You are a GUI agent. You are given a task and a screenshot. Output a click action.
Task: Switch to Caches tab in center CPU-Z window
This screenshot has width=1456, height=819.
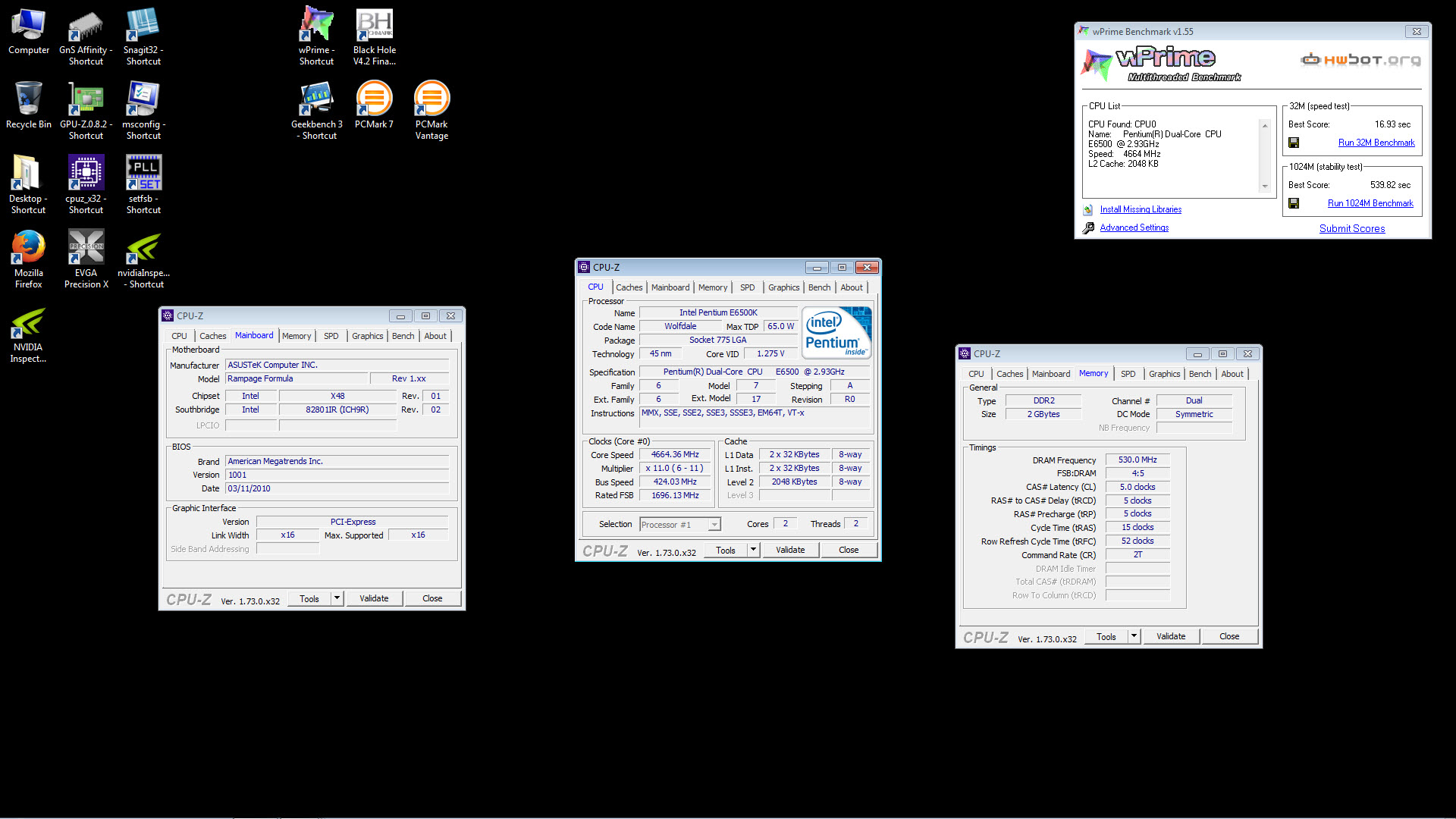(x=629, y=287)
